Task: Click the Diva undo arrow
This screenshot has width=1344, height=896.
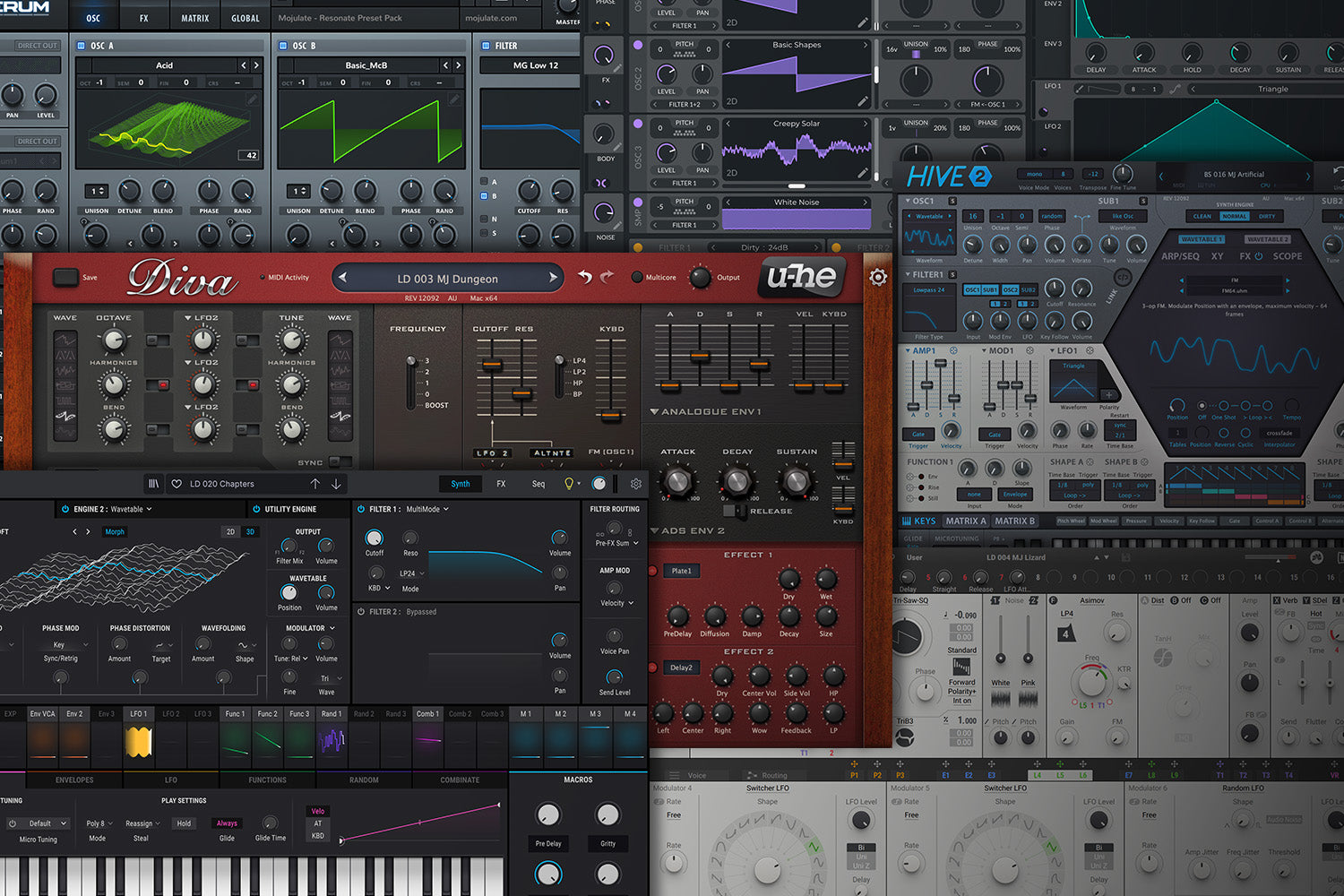Action: [585, 278]
